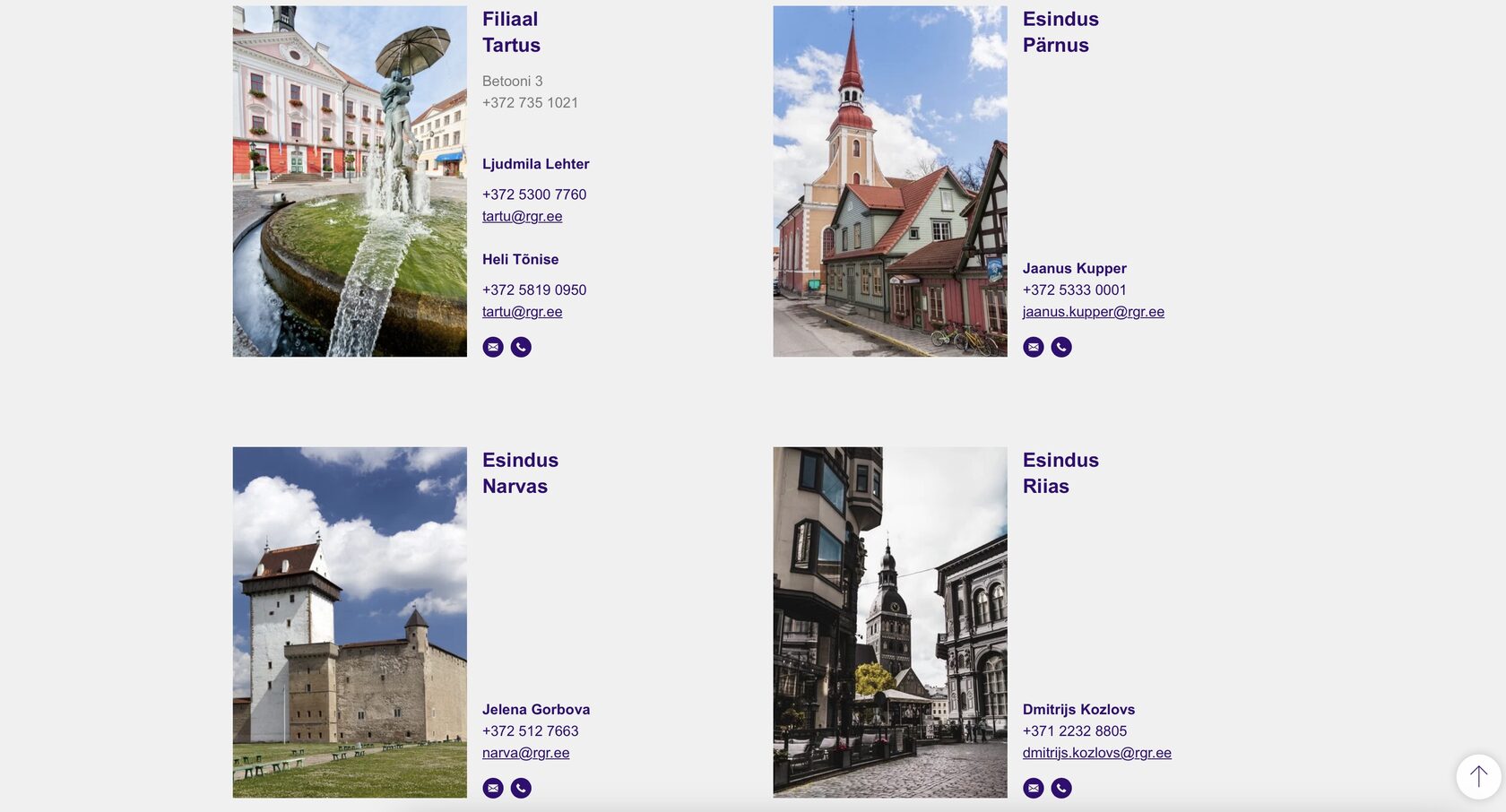Click the phone icon under Tartu contacts
Screen dimensions: 1506x812
pos(521,347)
